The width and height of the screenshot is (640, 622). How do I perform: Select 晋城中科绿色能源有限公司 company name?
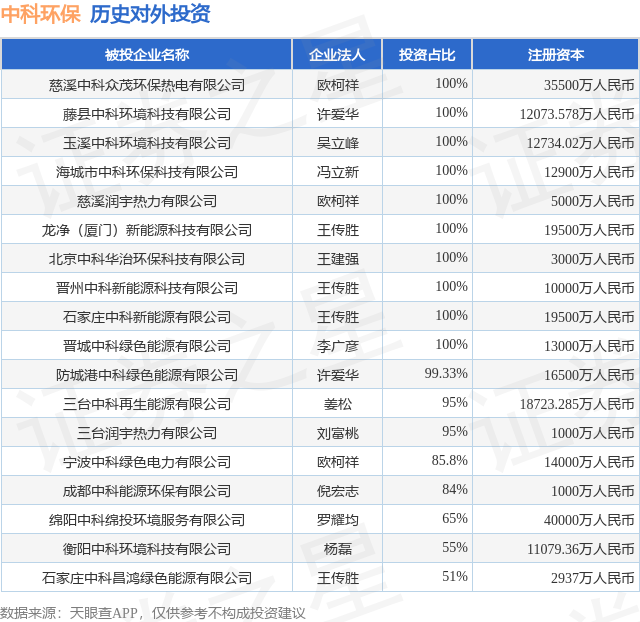(147, 346)
